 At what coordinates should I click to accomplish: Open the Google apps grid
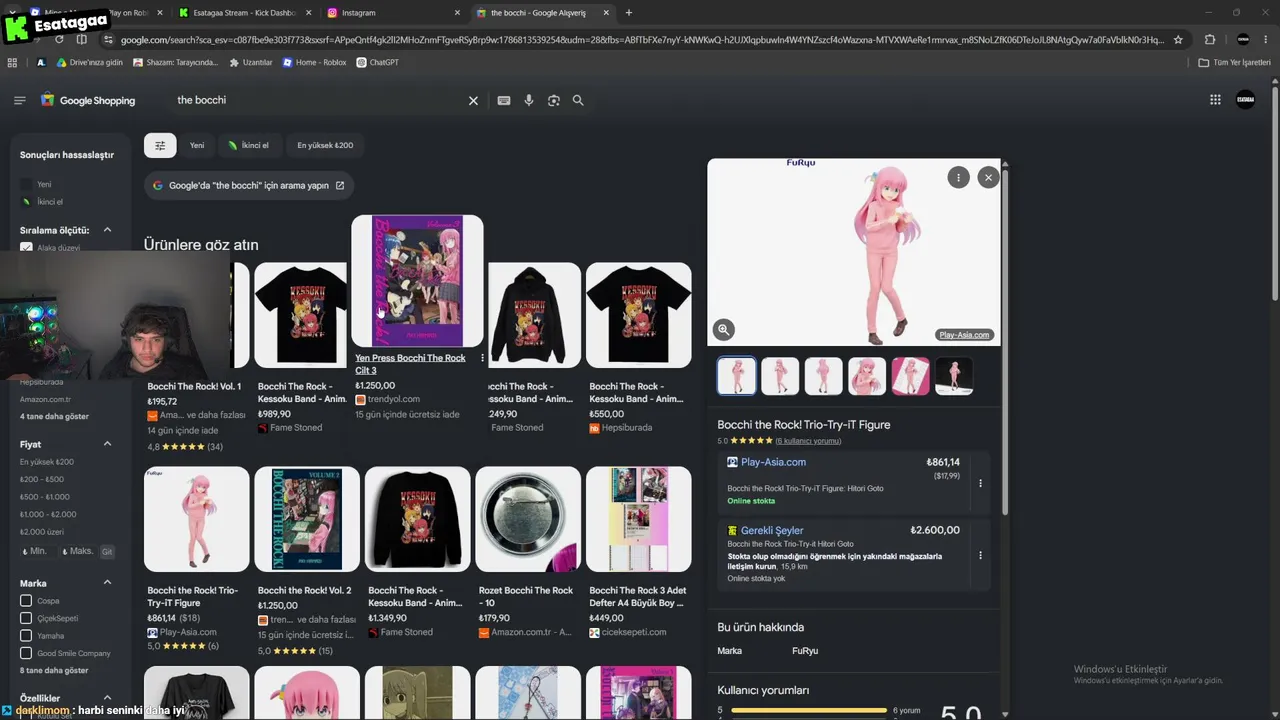[x=1215, y=99]
